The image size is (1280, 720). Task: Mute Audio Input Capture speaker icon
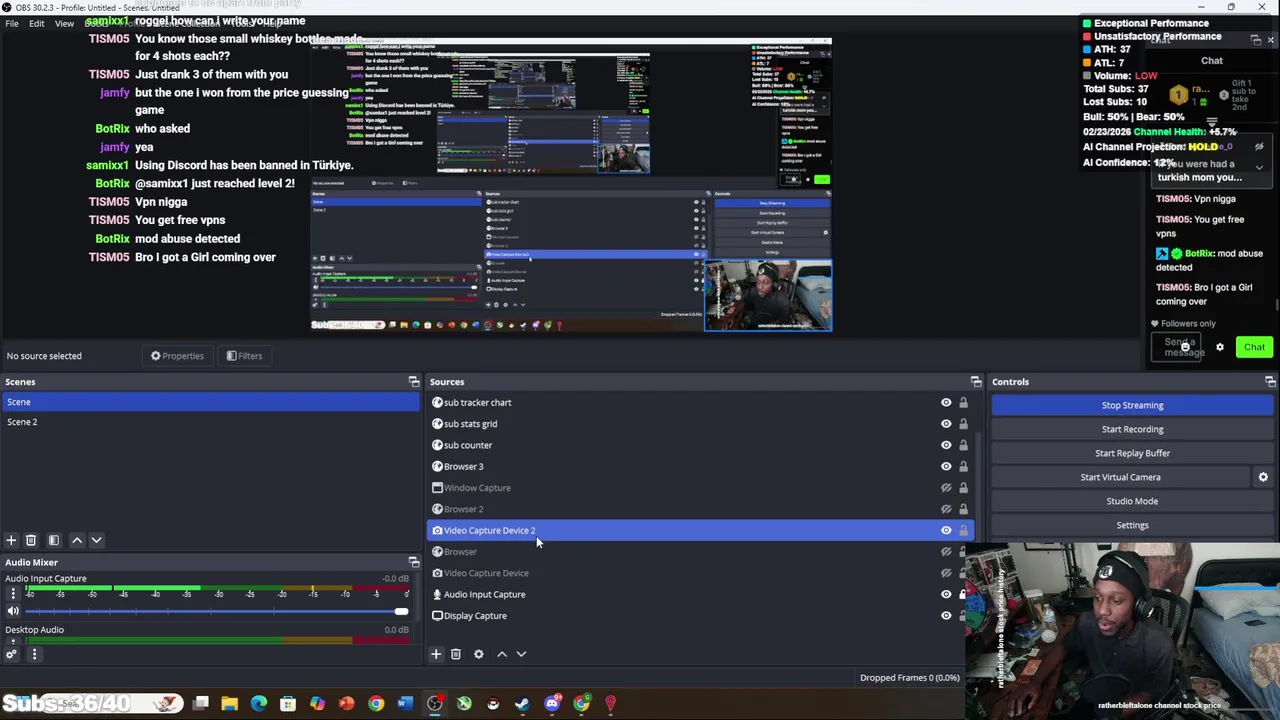13,611
